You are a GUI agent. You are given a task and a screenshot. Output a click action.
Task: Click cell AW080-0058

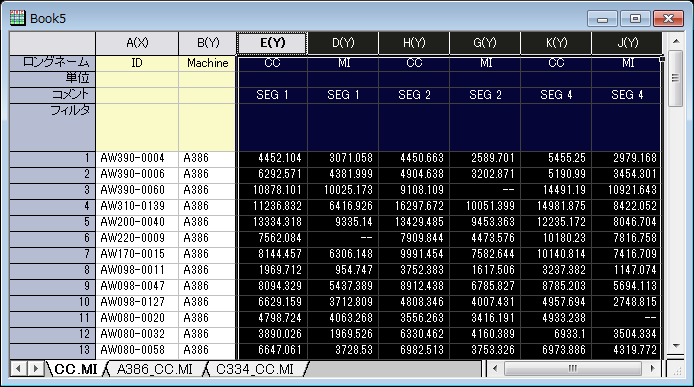(137, 350)
